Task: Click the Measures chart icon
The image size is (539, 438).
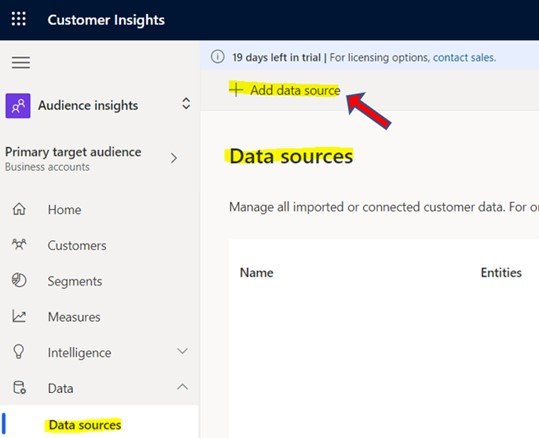Action: tap(19, 316)
